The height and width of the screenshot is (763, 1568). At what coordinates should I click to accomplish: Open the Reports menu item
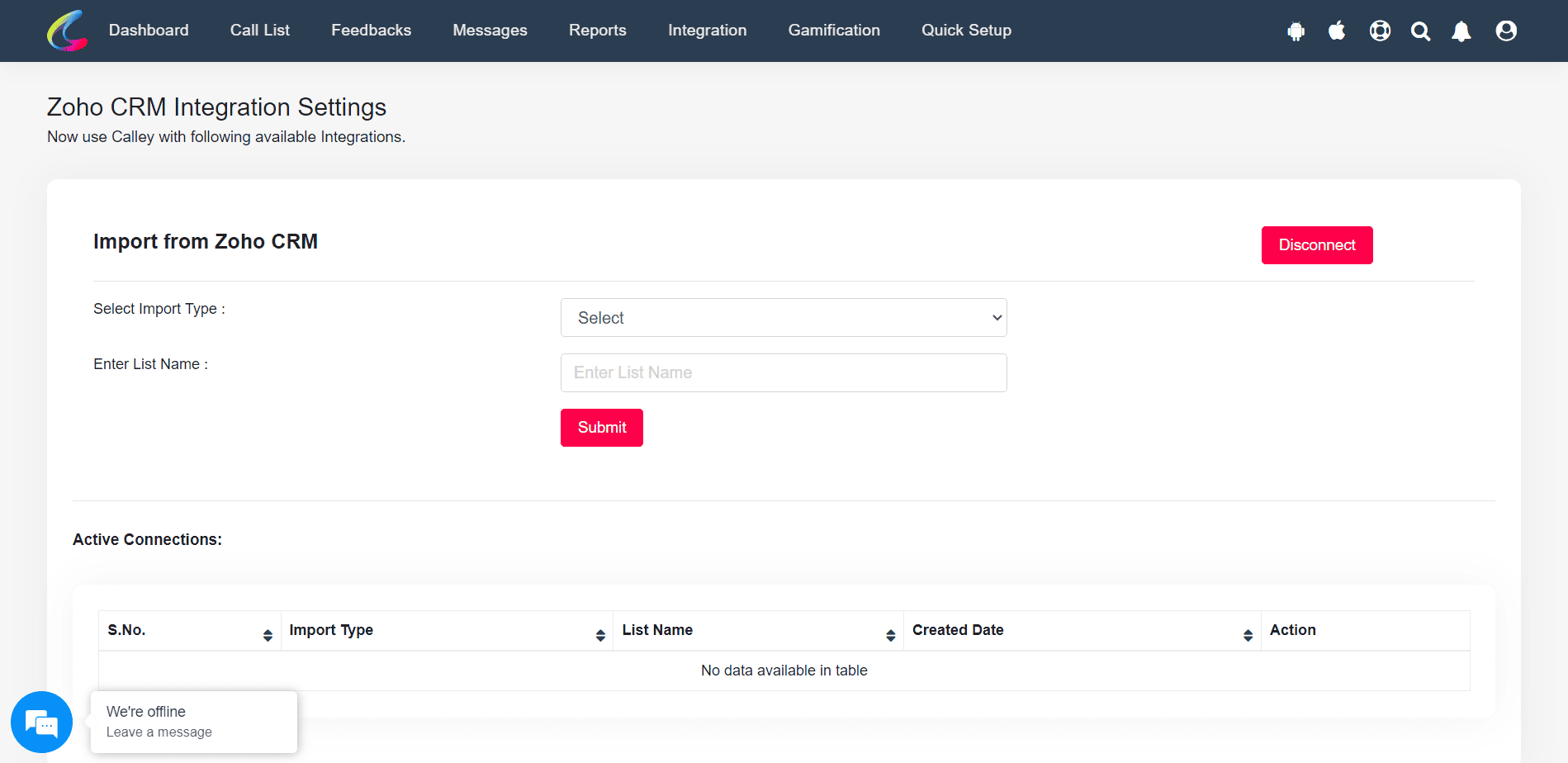pos(598,31)
